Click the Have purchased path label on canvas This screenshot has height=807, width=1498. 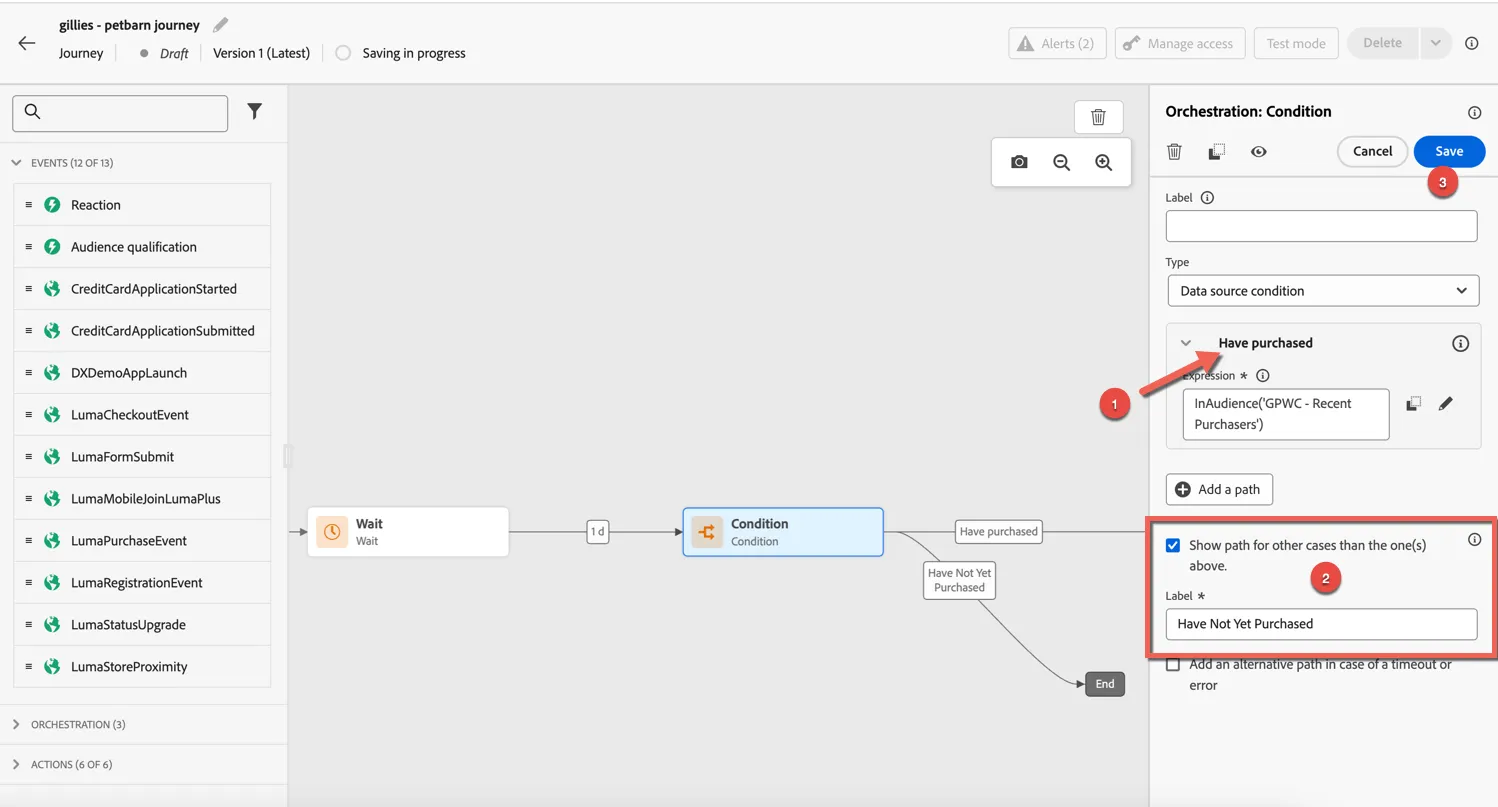click(x=999, y=532)
